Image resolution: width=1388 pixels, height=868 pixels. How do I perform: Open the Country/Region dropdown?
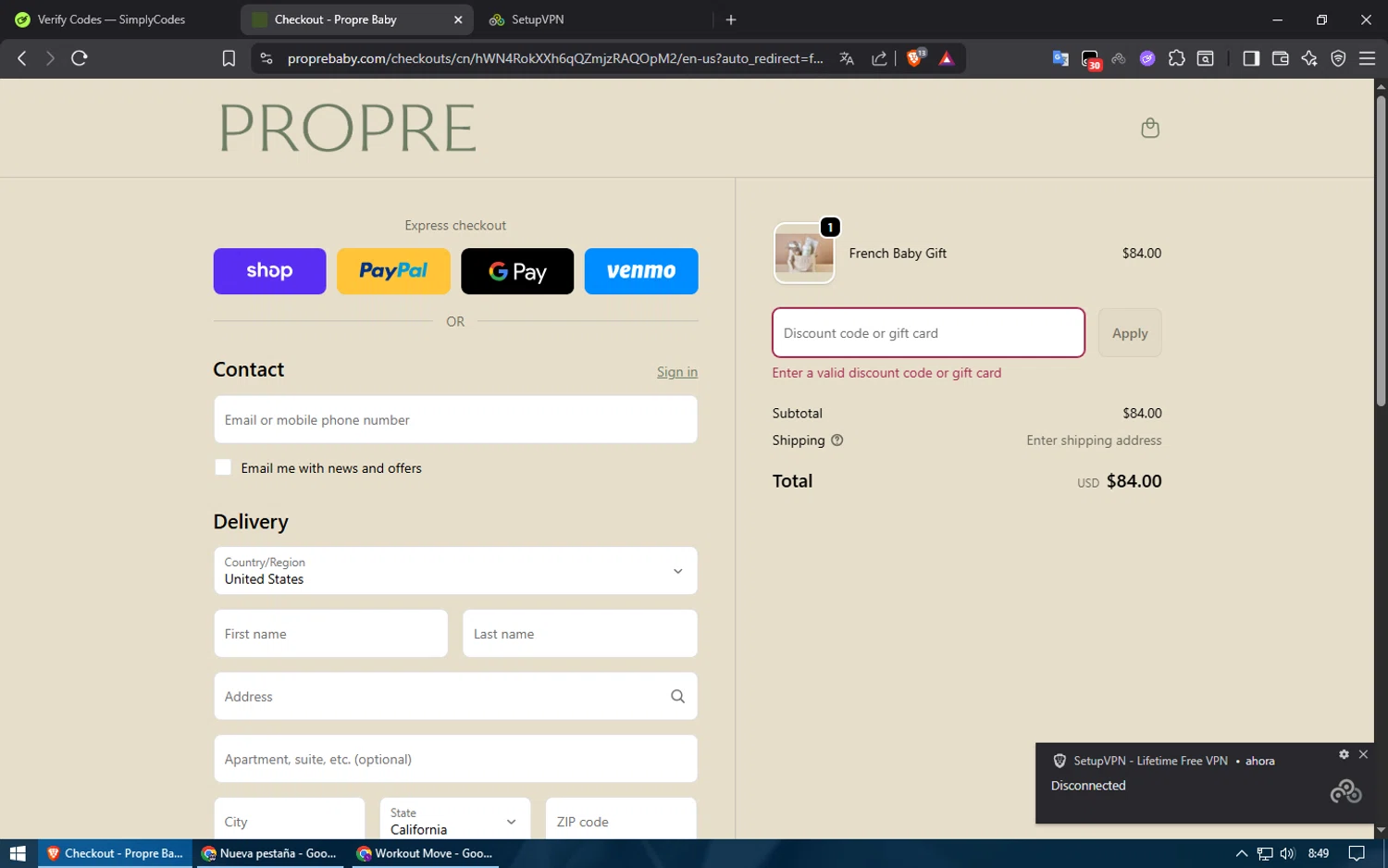point(455,571)
